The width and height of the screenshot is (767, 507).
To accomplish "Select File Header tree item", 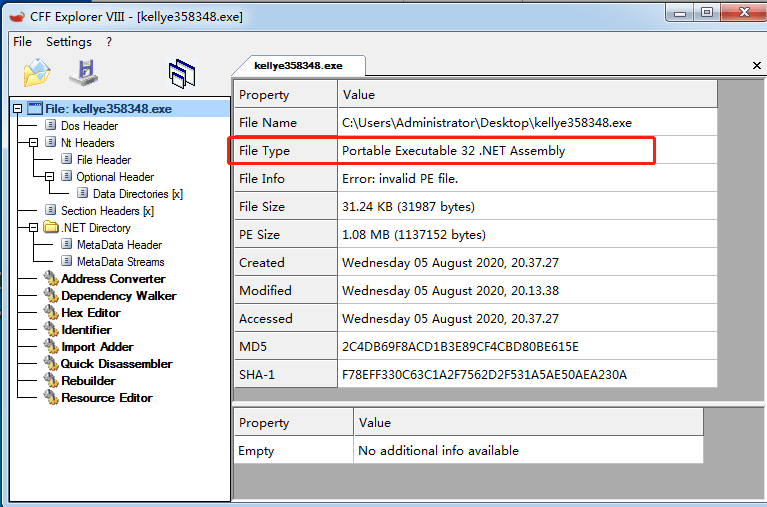I will (x=104, y=160).
